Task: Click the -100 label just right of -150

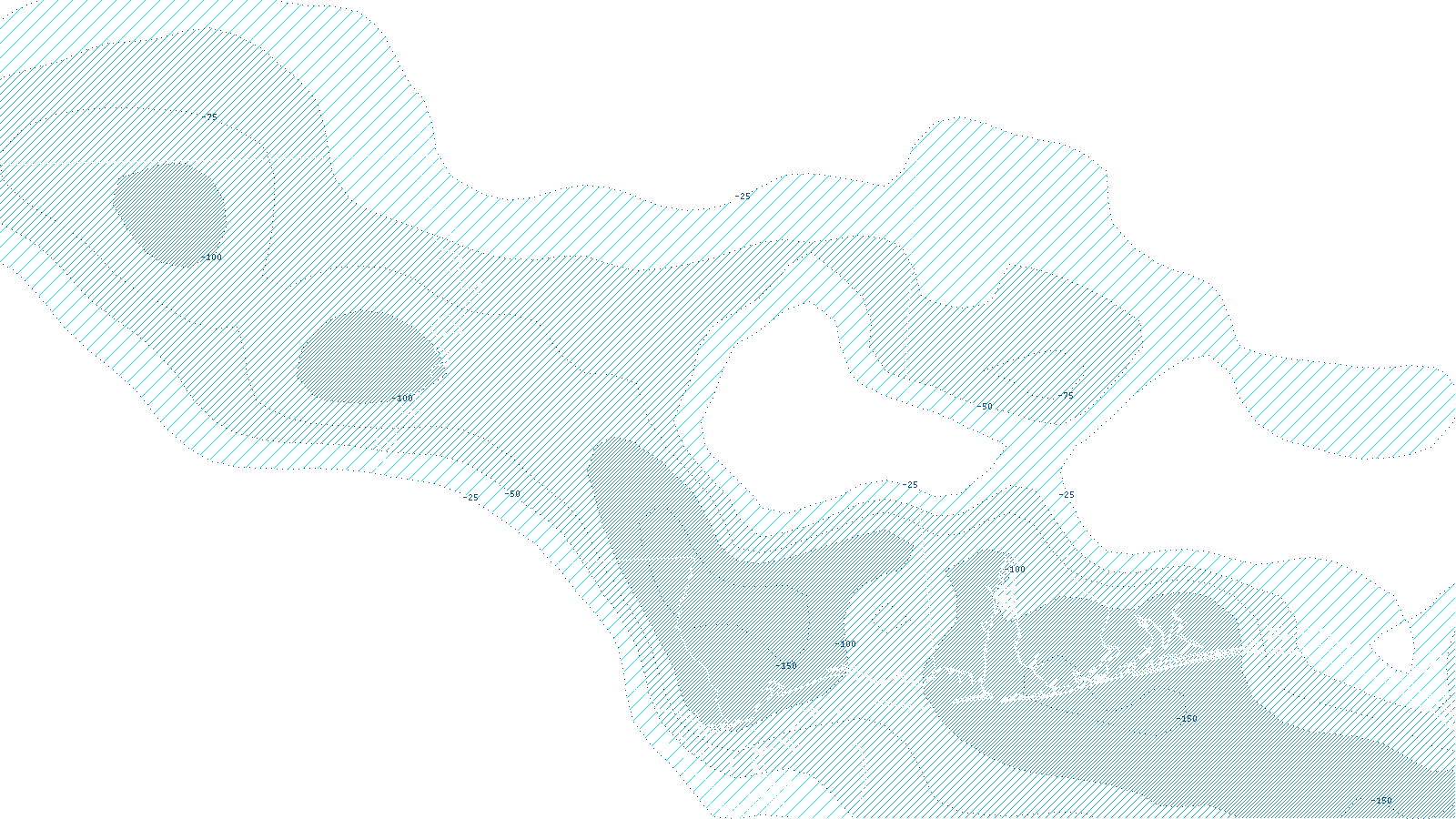Action: (845, 644)
